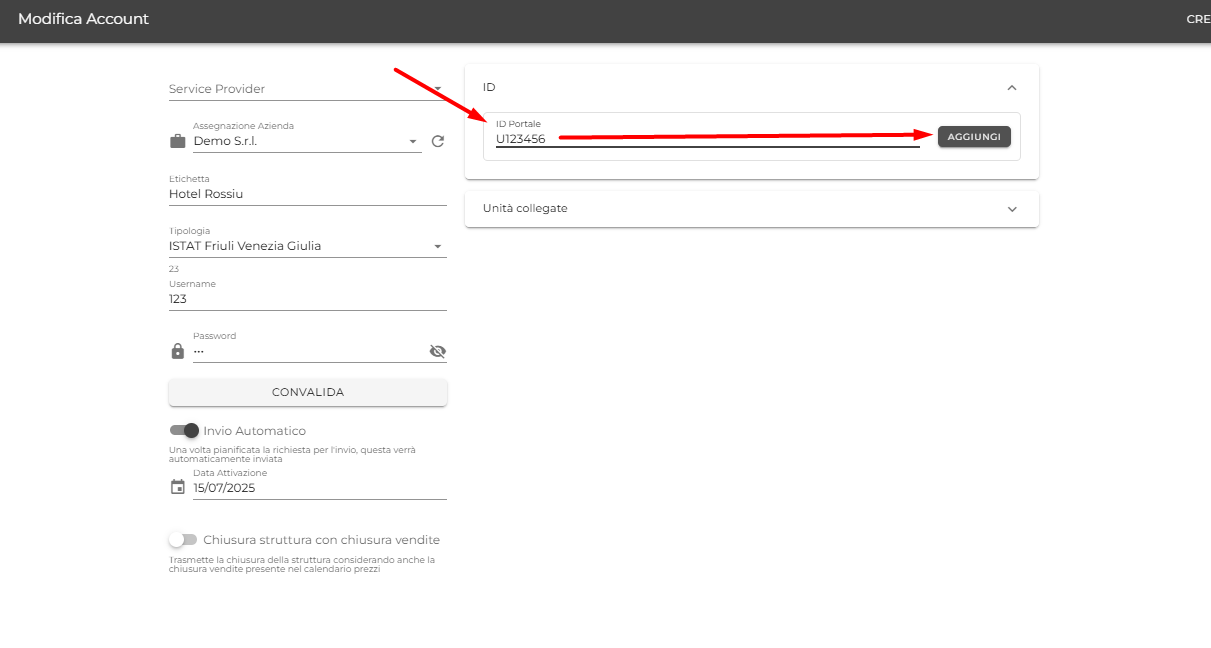Image resolution: width=1211 pixels, height=648 pixels.
Task: Click the briefcase company icon
Action: click(178, 141)
